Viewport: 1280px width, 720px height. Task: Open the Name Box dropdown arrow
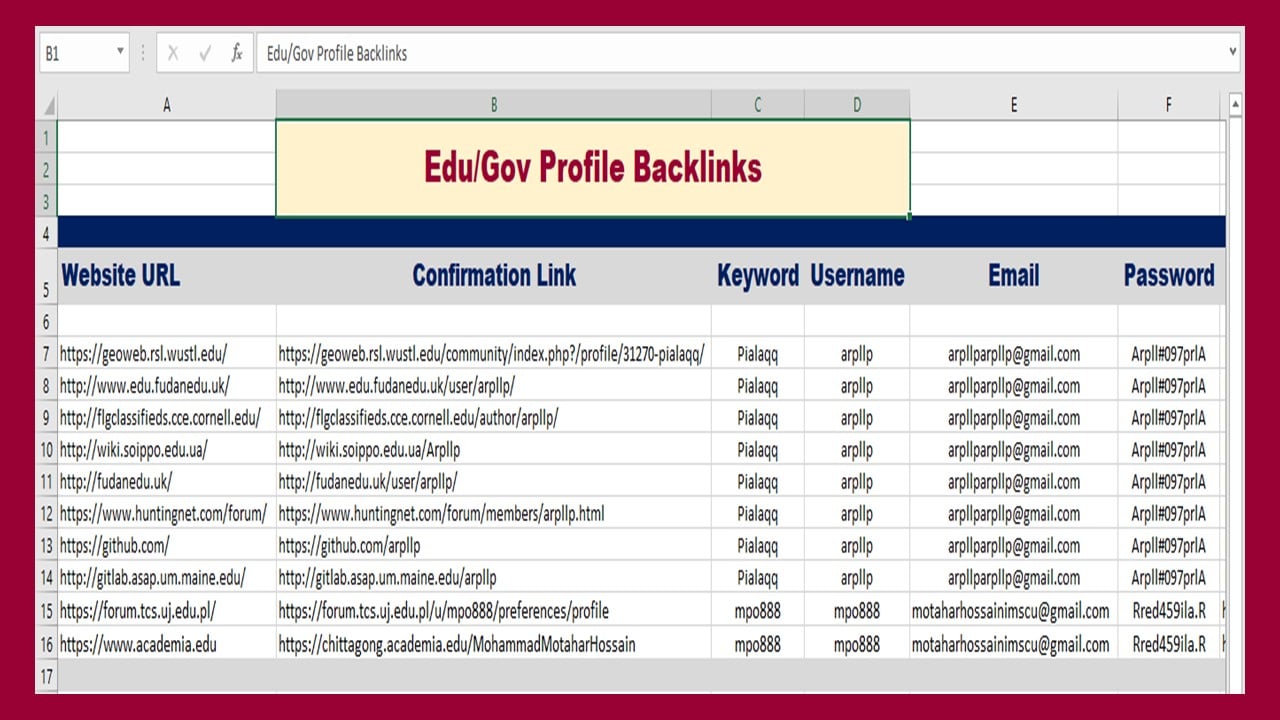pyautogui.click(x=122, y=53)
